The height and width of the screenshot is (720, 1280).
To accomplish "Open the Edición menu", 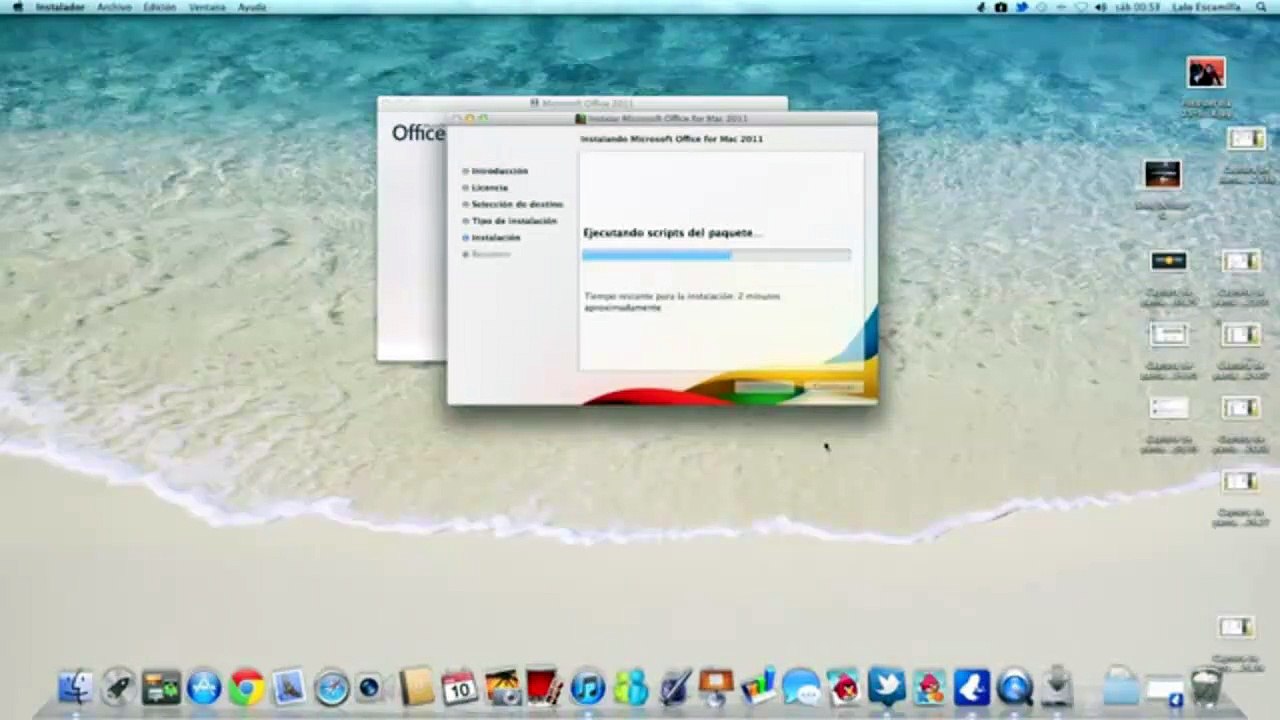I will 160,7.
